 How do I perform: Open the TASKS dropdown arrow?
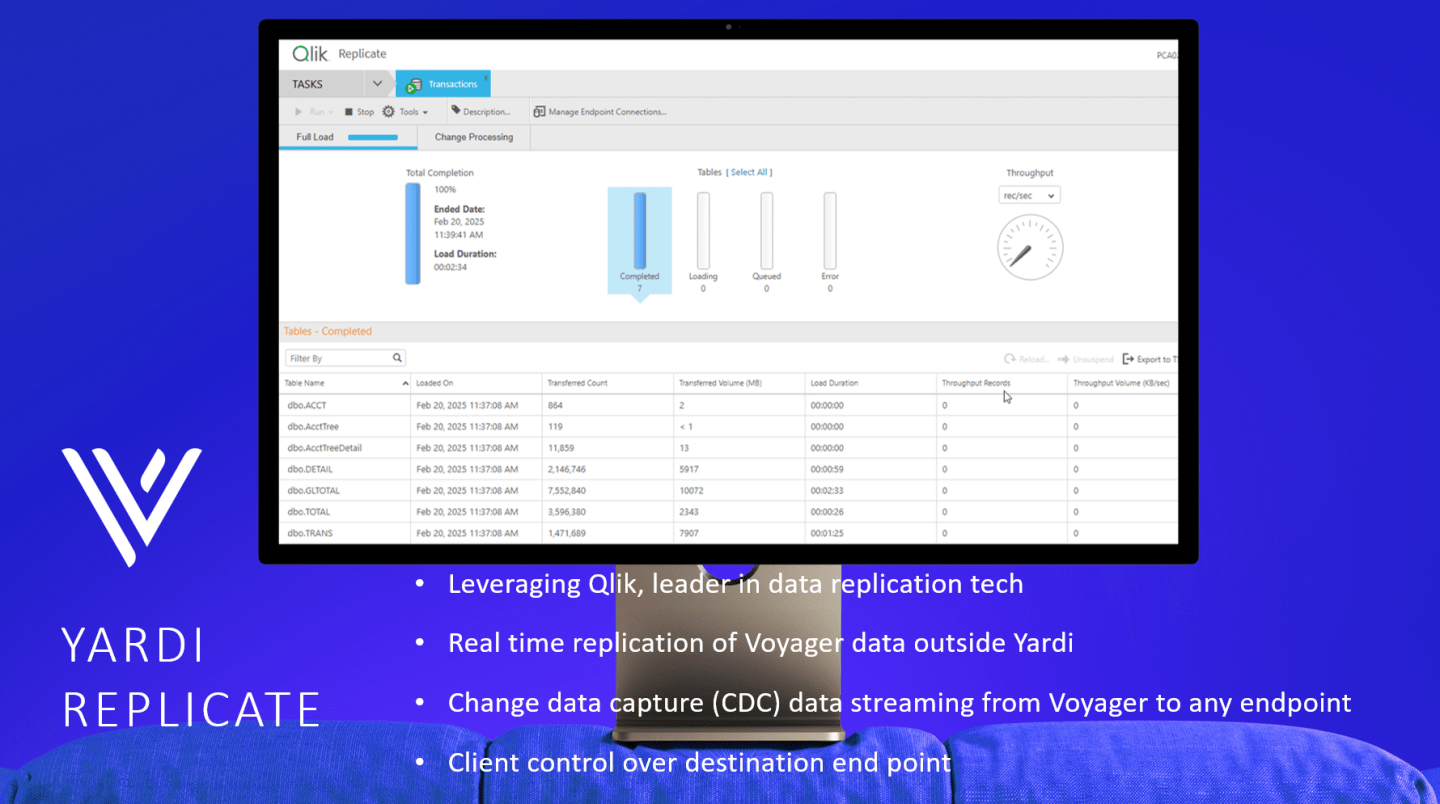pyautogui.click(x=377, y=83)
